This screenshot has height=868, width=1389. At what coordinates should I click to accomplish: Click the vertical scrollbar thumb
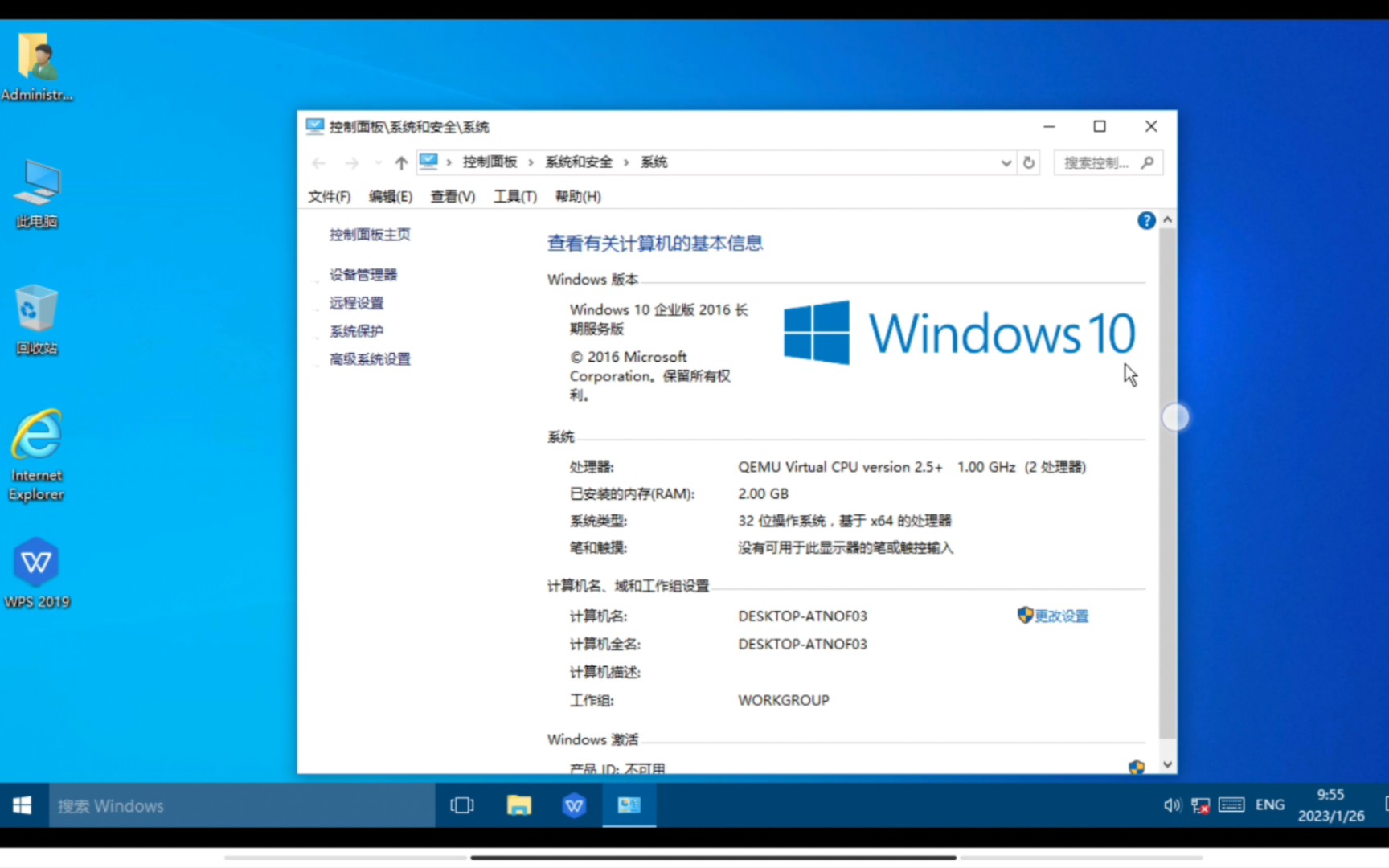point(1168,482)
